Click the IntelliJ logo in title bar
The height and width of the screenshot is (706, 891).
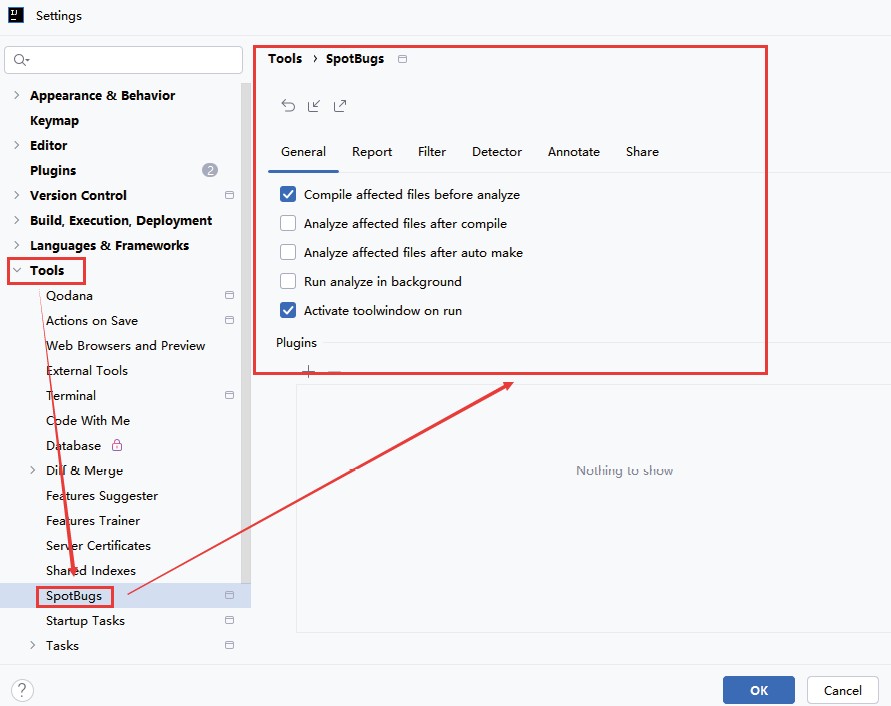coord(16,15)
